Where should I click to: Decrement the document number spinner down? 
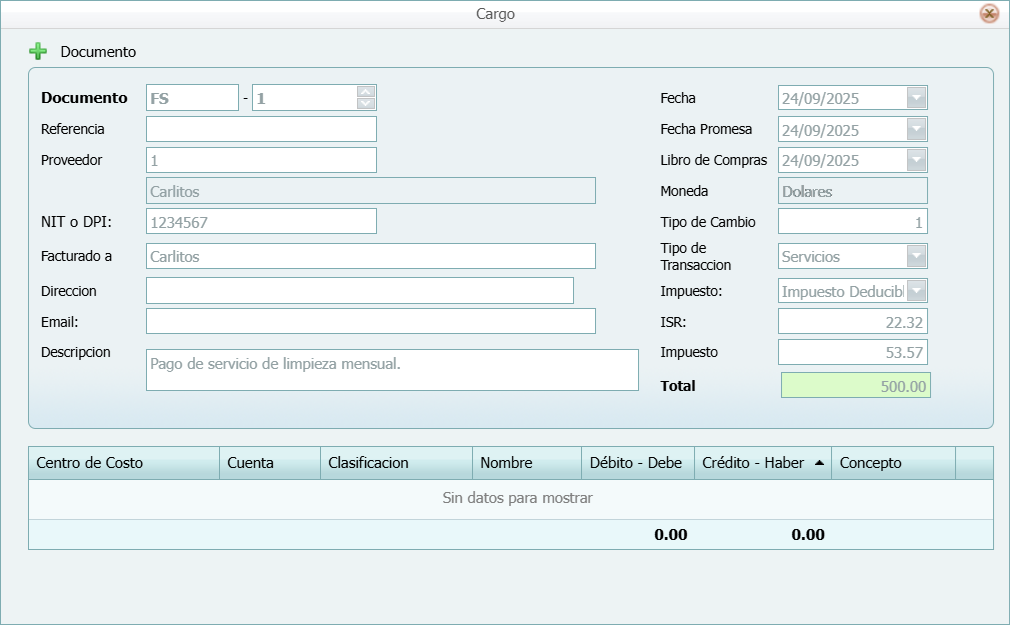click(x=366, y=103)
